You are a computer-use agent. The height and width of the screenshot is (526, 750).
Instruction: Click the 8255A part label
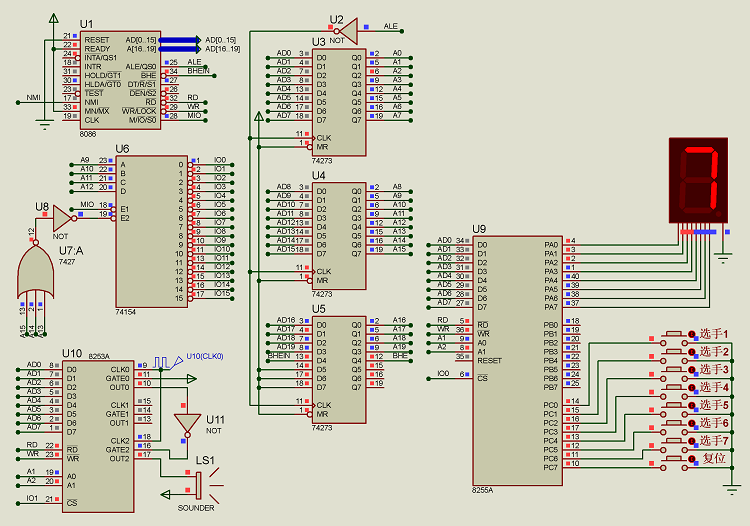coord(482,490)
